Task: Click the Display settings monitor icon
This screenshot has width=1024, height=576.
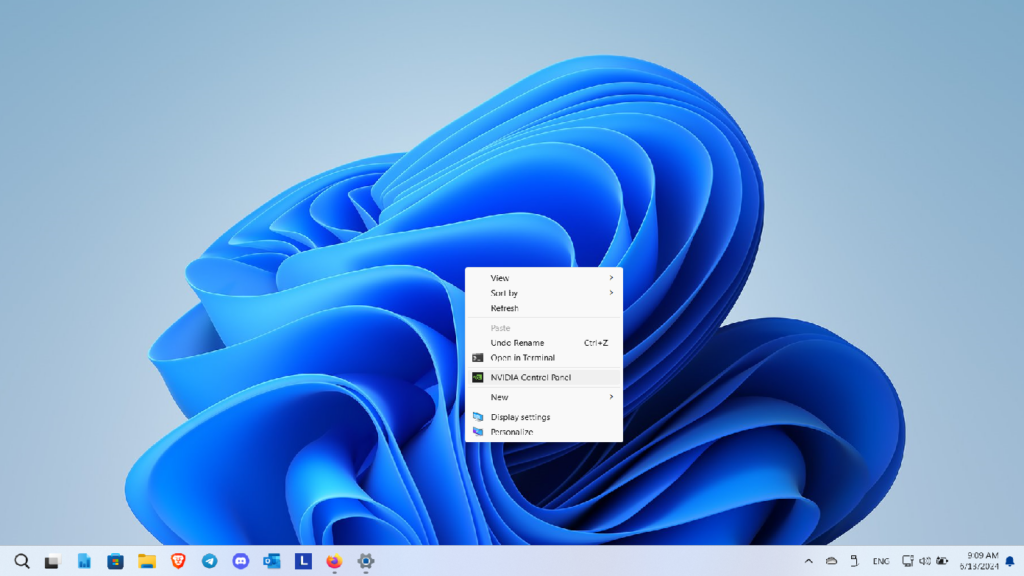Action: tap(478, 417)
